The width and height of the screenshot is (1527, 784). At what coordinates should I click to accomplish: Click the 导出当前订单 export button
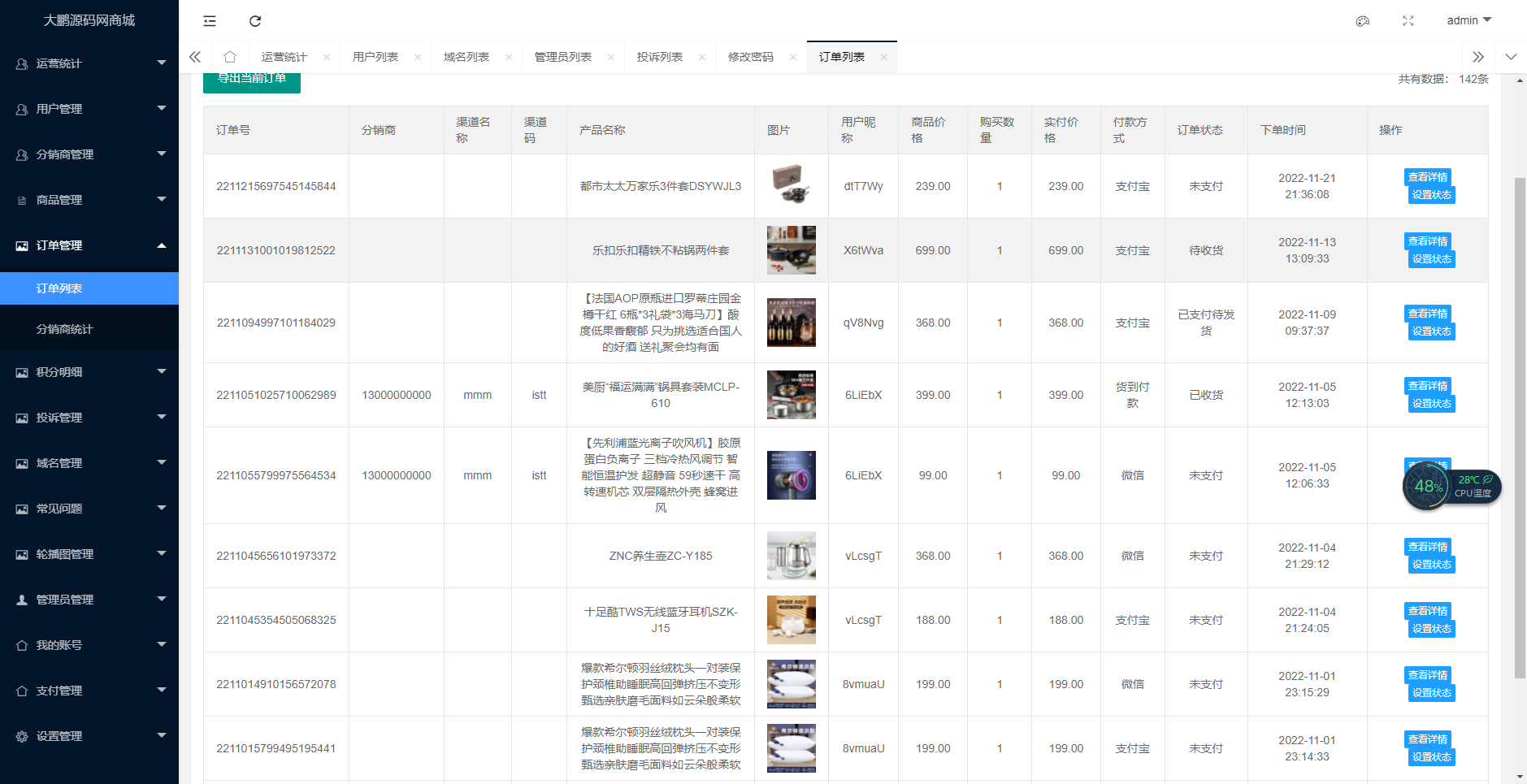(251, 81)
